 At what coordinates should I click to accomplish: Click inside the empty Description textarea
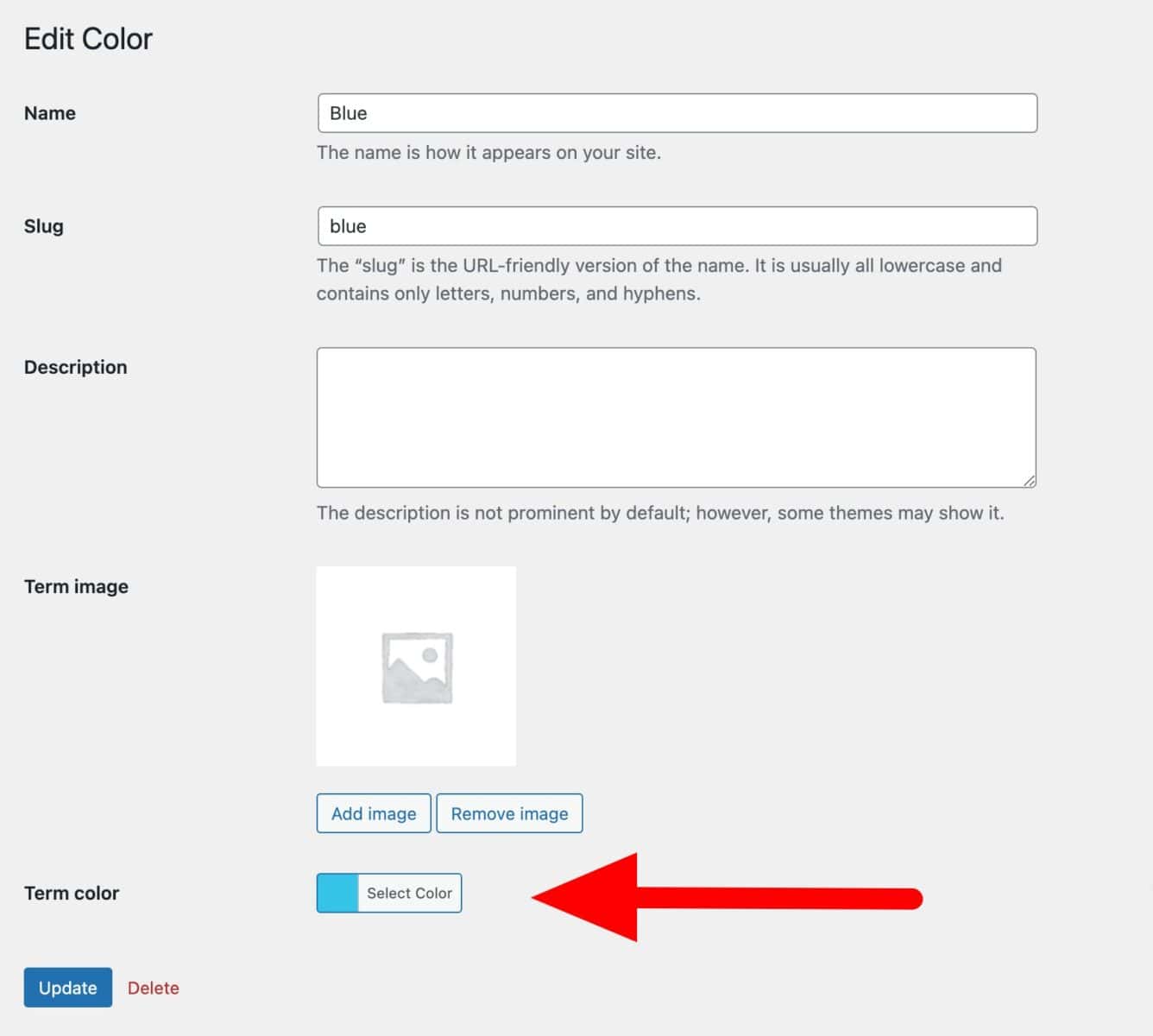click(677, 418)
